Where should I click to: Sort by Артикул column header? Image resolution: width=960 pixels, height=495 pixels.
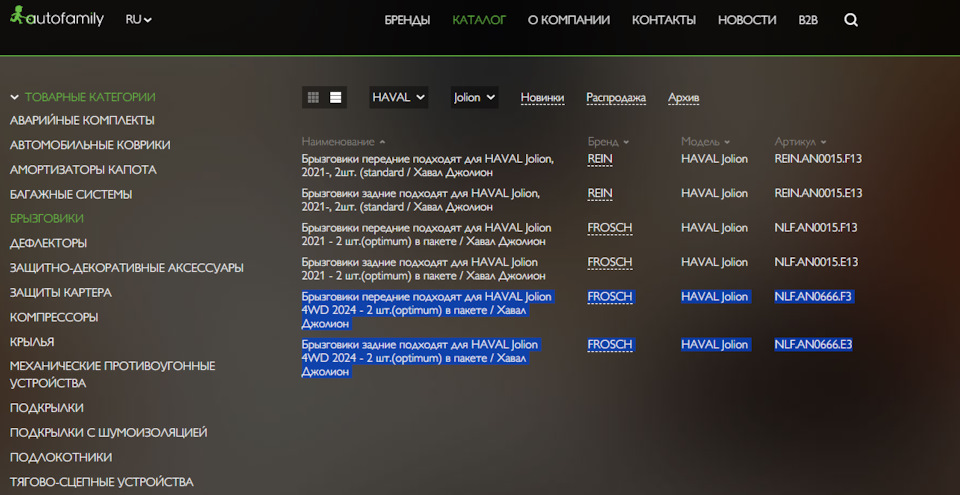[x=800, y=142]
